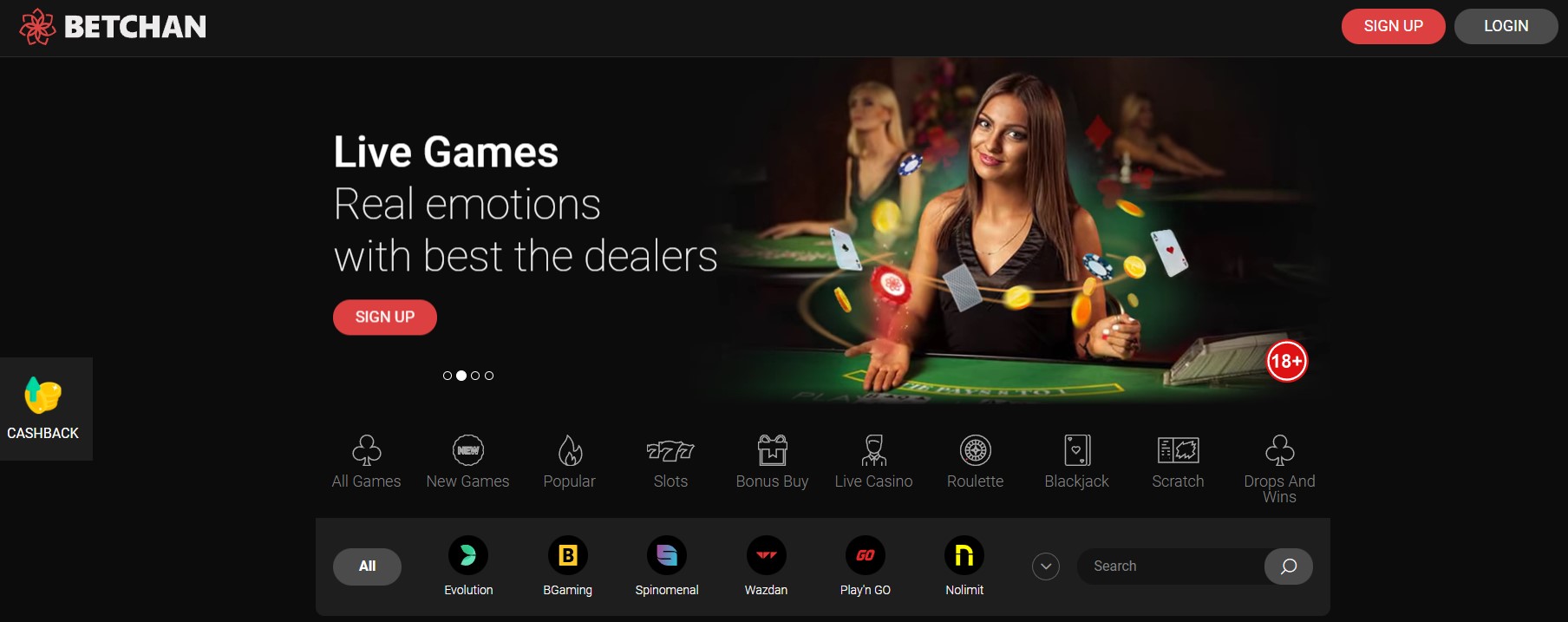Screen dimensions: 1568x622
Task: Open the Live Casino dealer icon
Action: (x=873, y=450)
